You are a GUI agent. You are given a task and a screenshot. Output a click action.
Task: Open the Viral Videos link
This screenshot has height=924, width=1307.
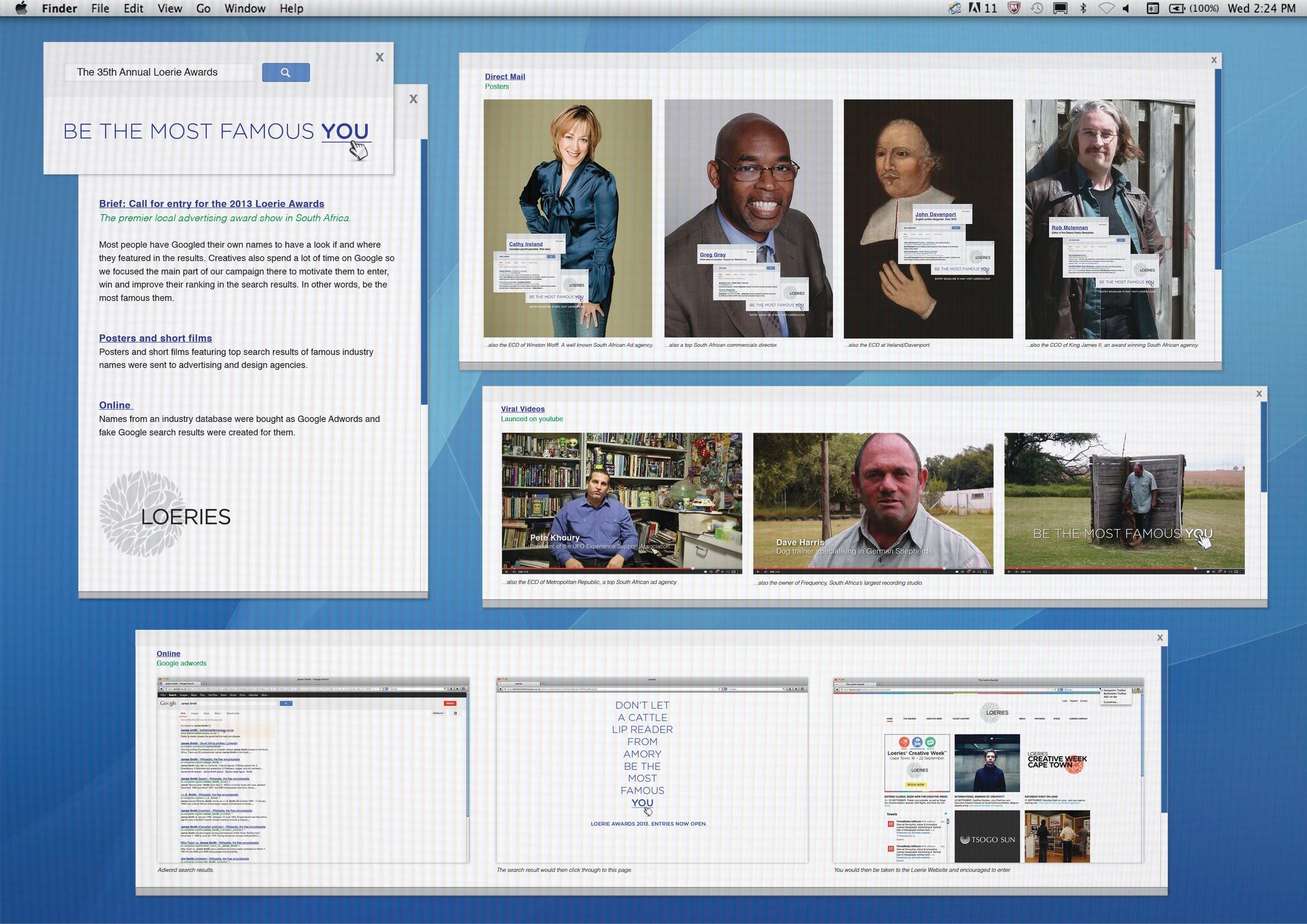(x=523, y=409)
